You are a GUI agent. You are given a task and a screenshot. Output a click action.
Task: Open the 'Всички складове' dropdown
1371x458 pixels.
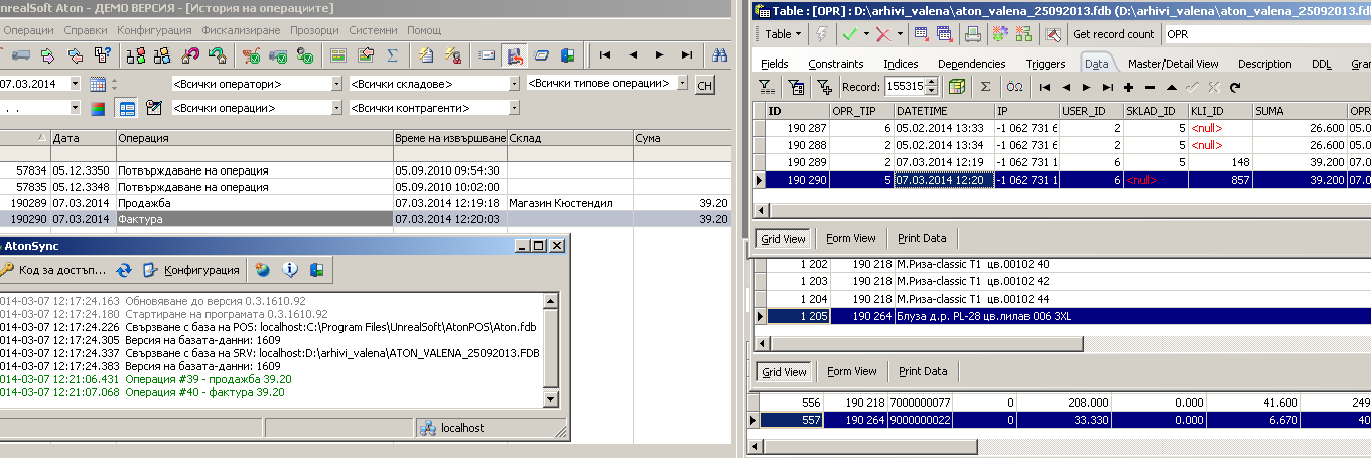tap(514, 84)
